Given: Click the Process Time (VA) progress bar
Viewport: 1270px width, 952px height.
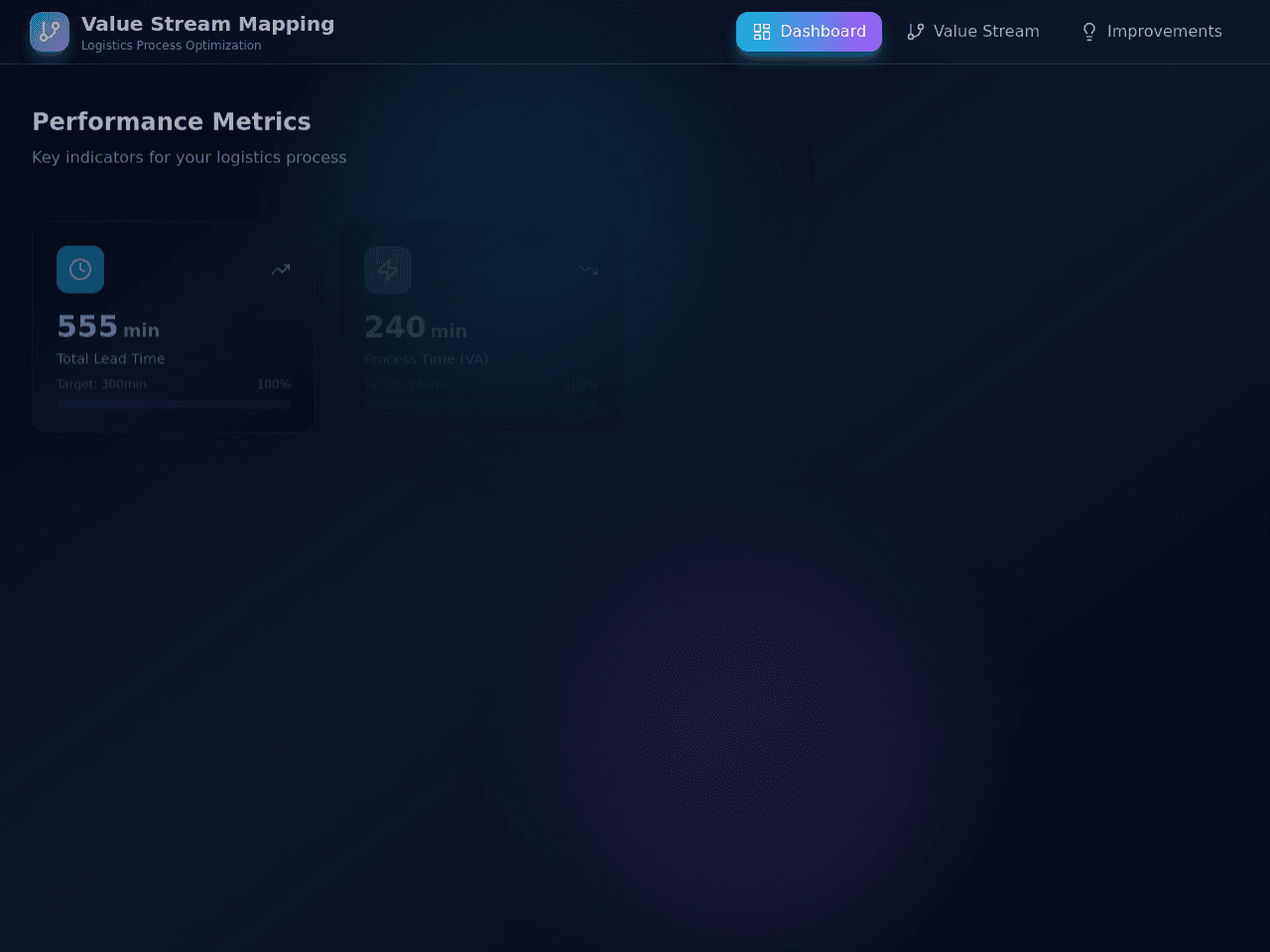Looking at the screenshot, I should coord(481,406).
